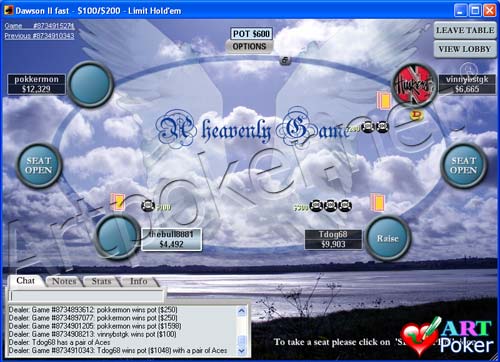The image size is (500, 362).
Task: Click thebull8881's bet chip
Action: [x=148, y=206]
